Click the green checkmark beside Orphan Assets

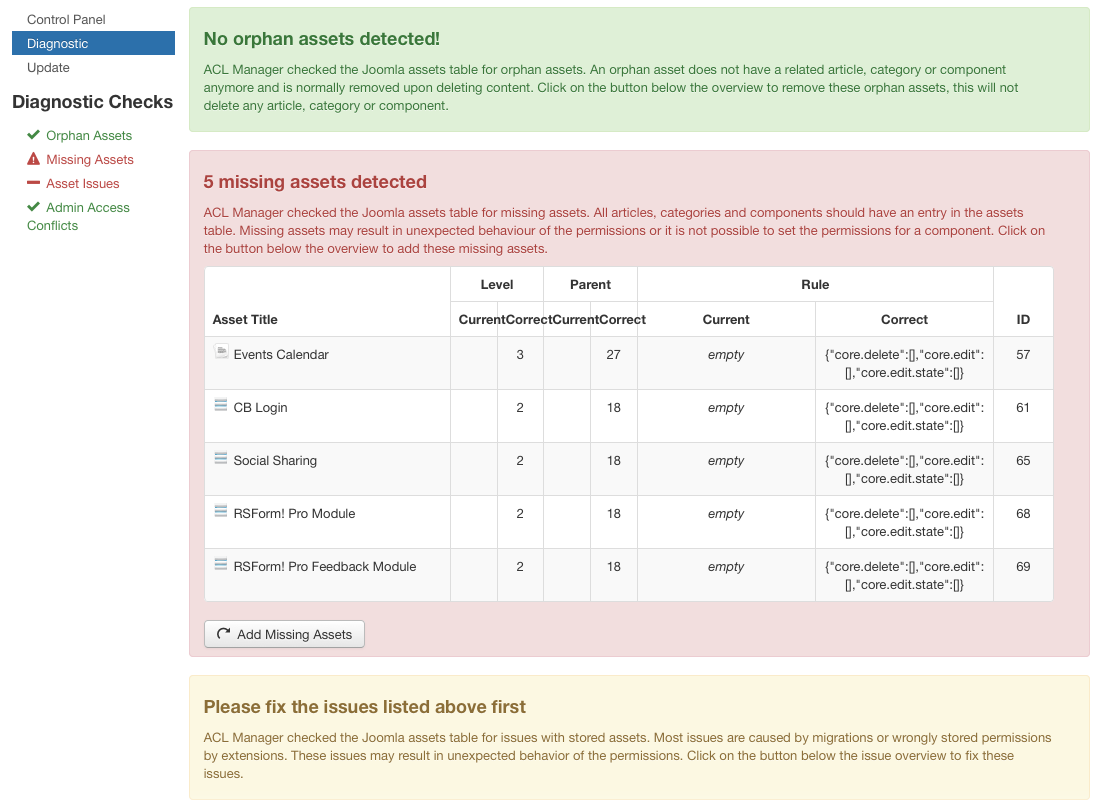(33, 135)
